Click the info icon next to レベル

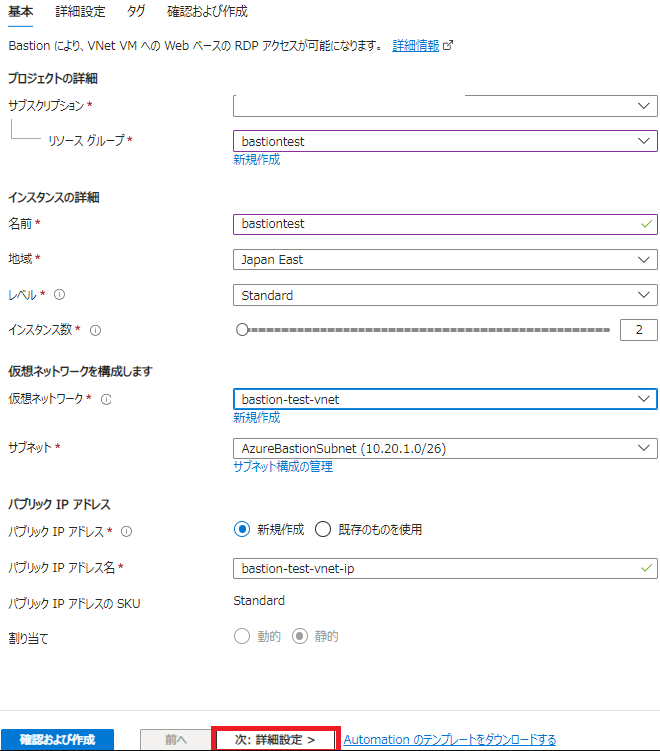tap(59, 295)
